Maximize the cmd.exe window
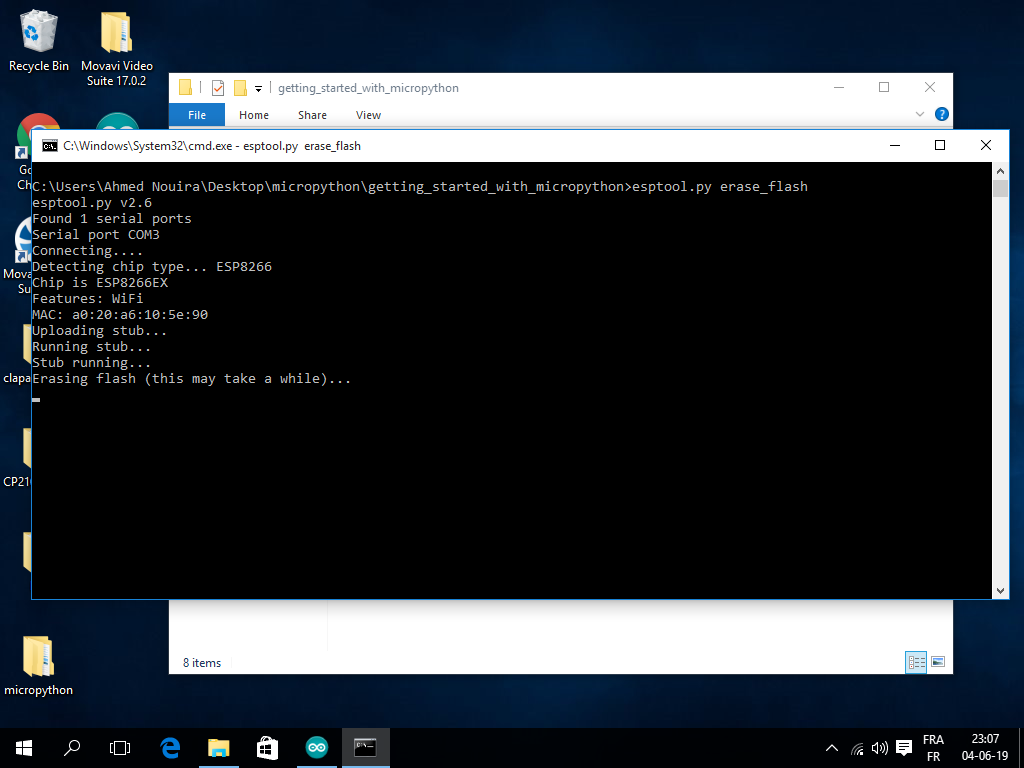1024x768 pixels. click(940, 145)
